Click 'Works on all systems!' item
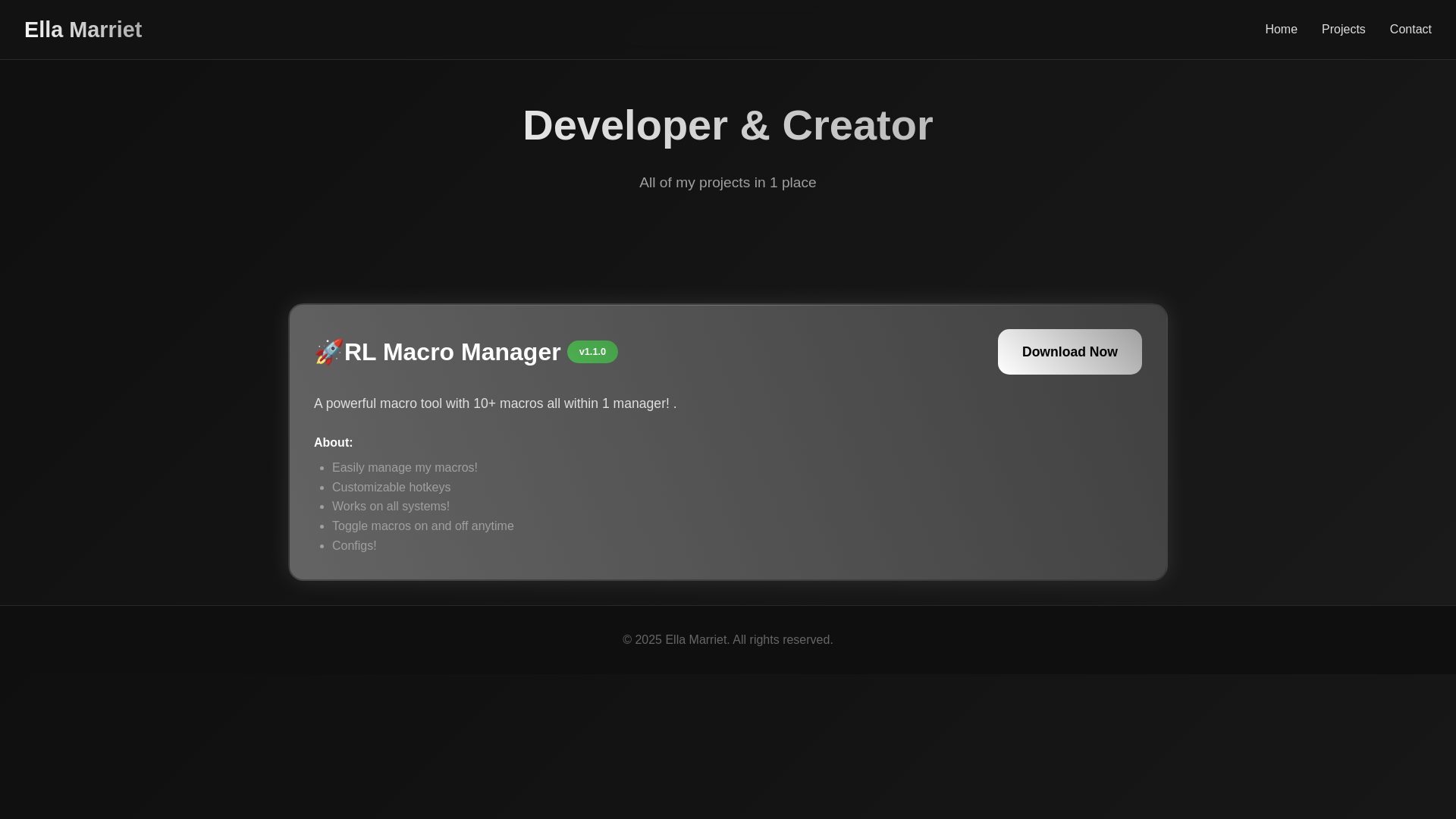1456x819 pixels. 391,507
